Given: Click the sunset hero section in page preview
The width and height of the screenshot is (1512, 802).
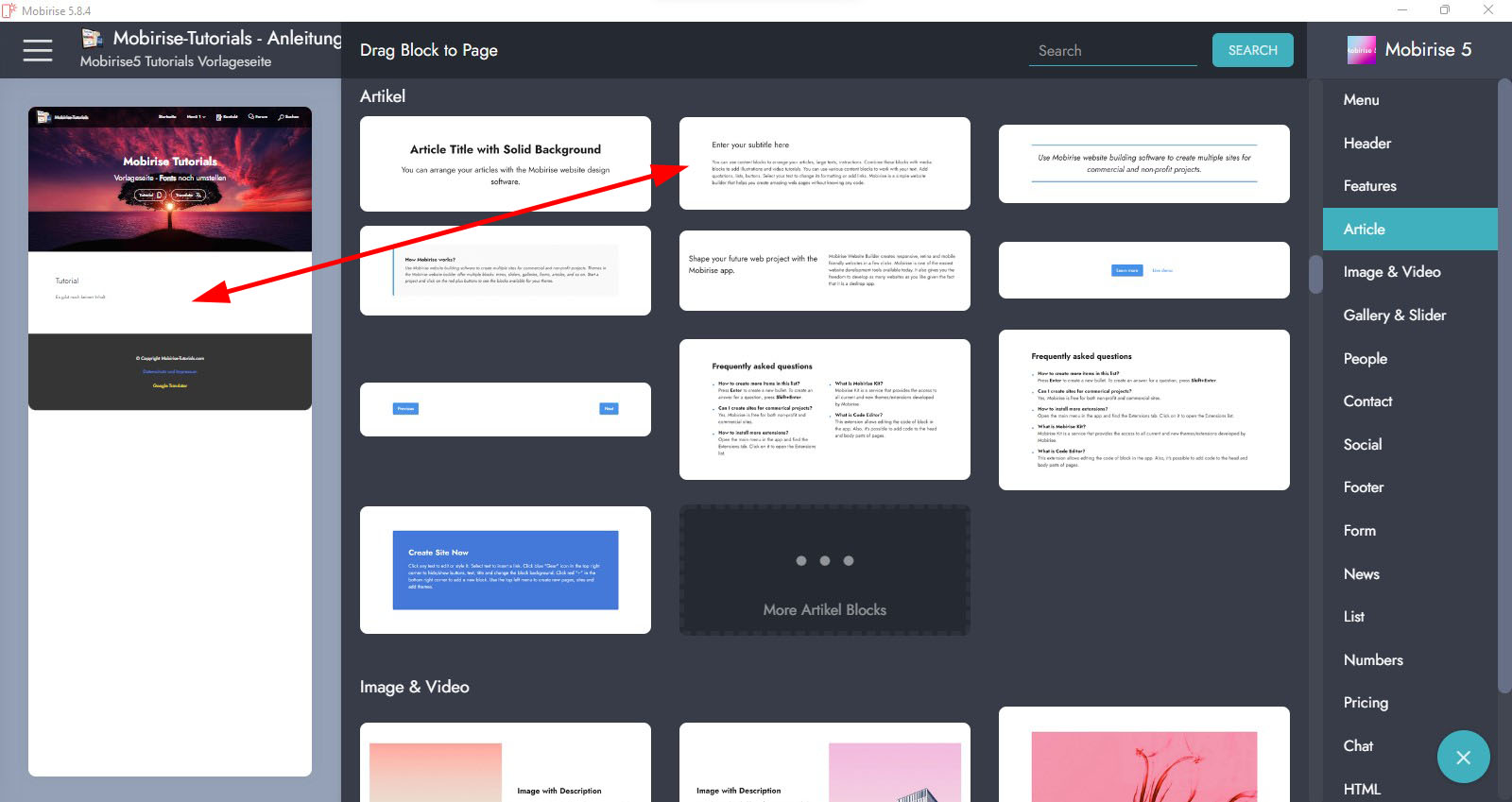Looking at the screenshot, I should [170, 179].
